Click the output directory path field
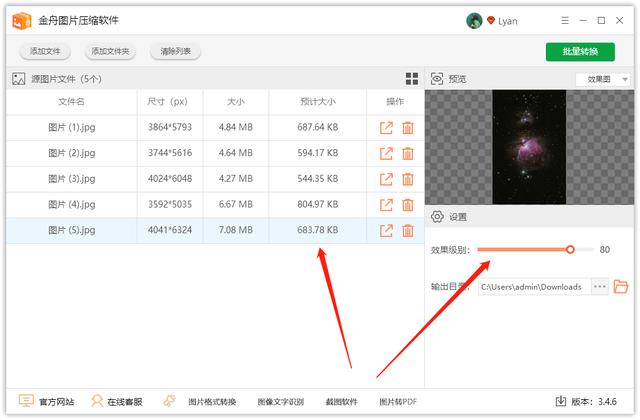 point(534,287)
